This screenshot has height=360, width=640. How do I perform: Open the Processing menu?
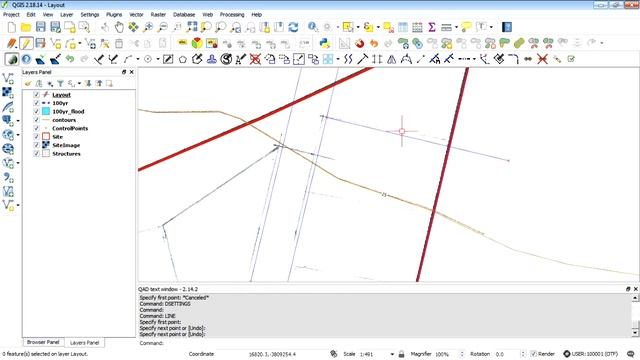pos(232,15)
